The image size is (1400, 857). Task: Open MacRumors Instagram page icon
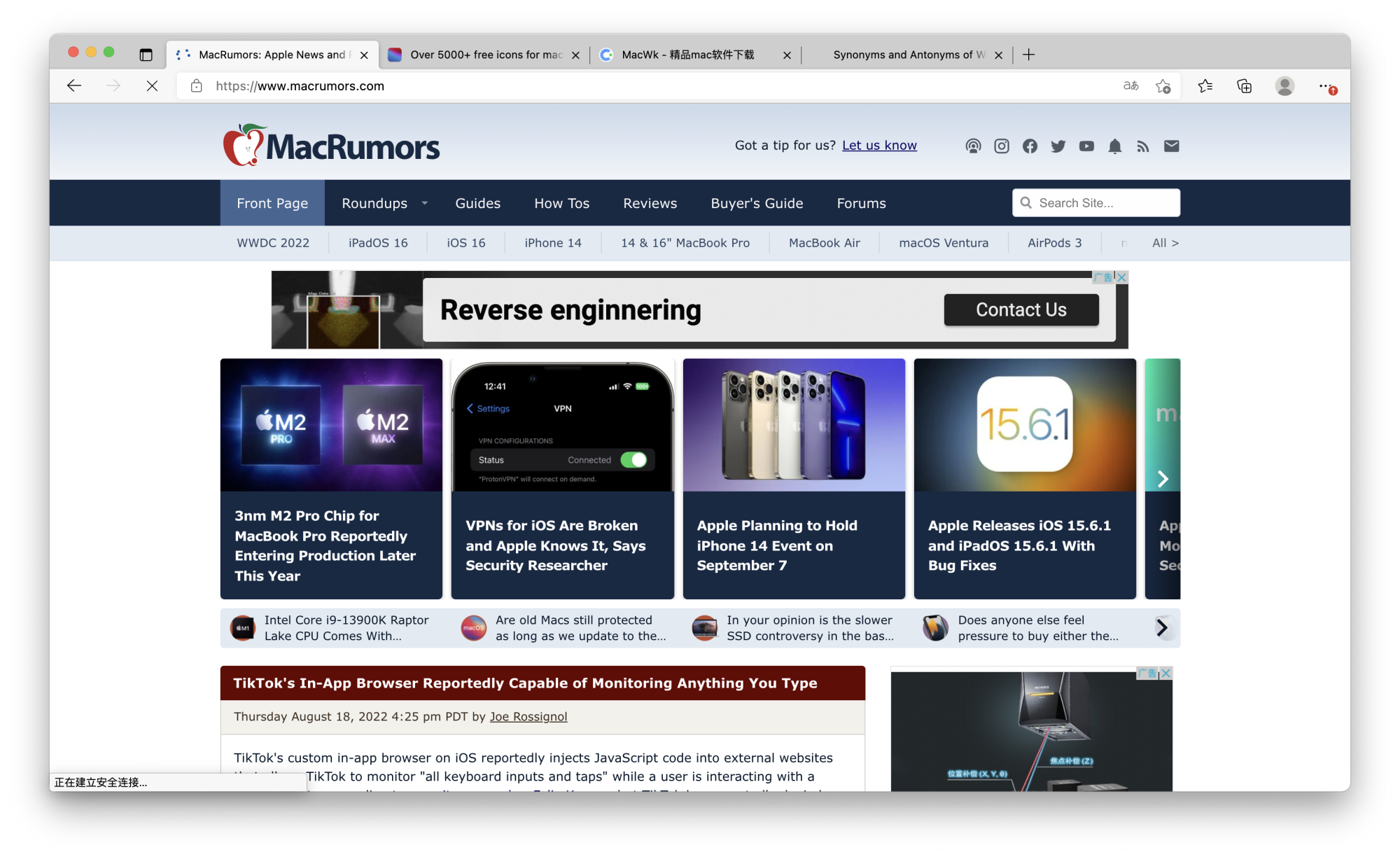pyautogui.click(x=1002, y=146)
